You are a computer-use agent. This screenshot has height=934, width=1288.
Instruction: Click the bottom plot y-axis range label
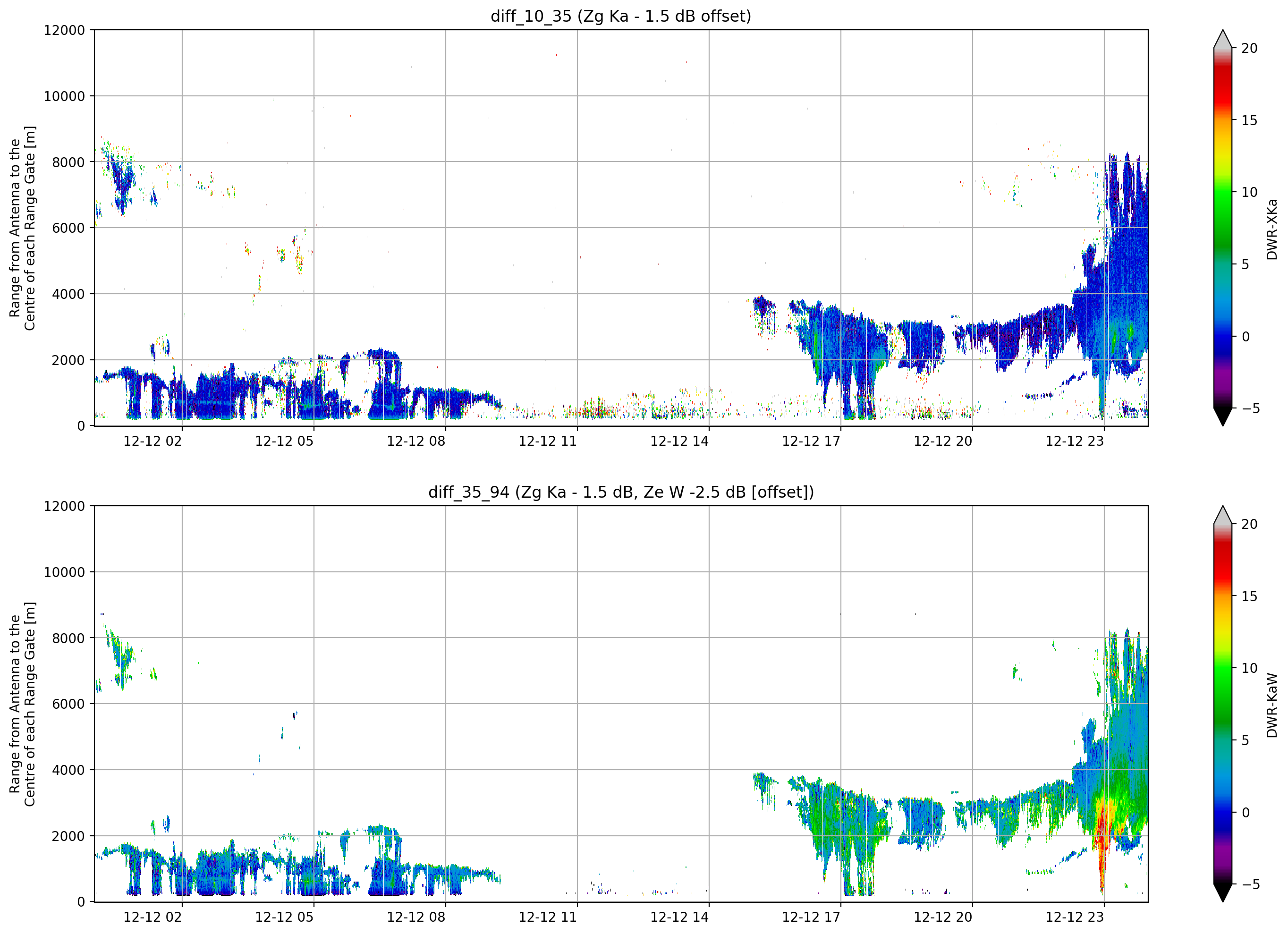point(22,704)
